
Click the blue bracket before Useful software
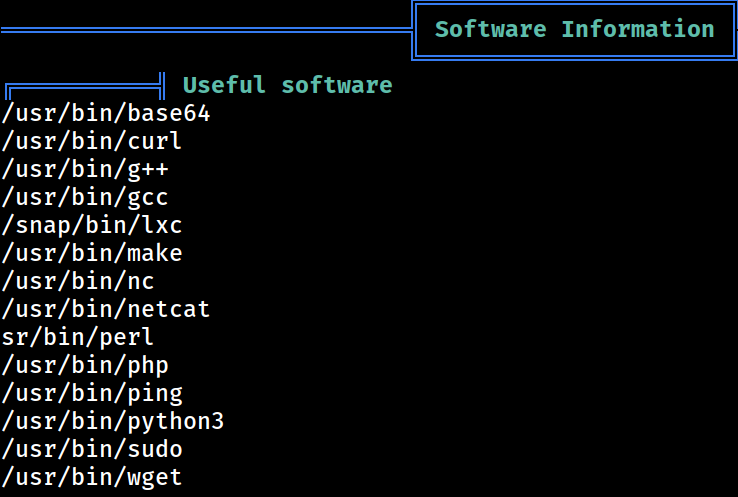pos(85,86)
